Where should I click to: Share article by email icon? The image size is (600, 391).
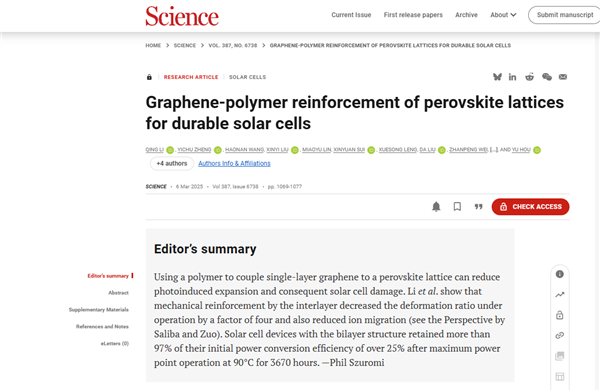[x=563, y=77]
